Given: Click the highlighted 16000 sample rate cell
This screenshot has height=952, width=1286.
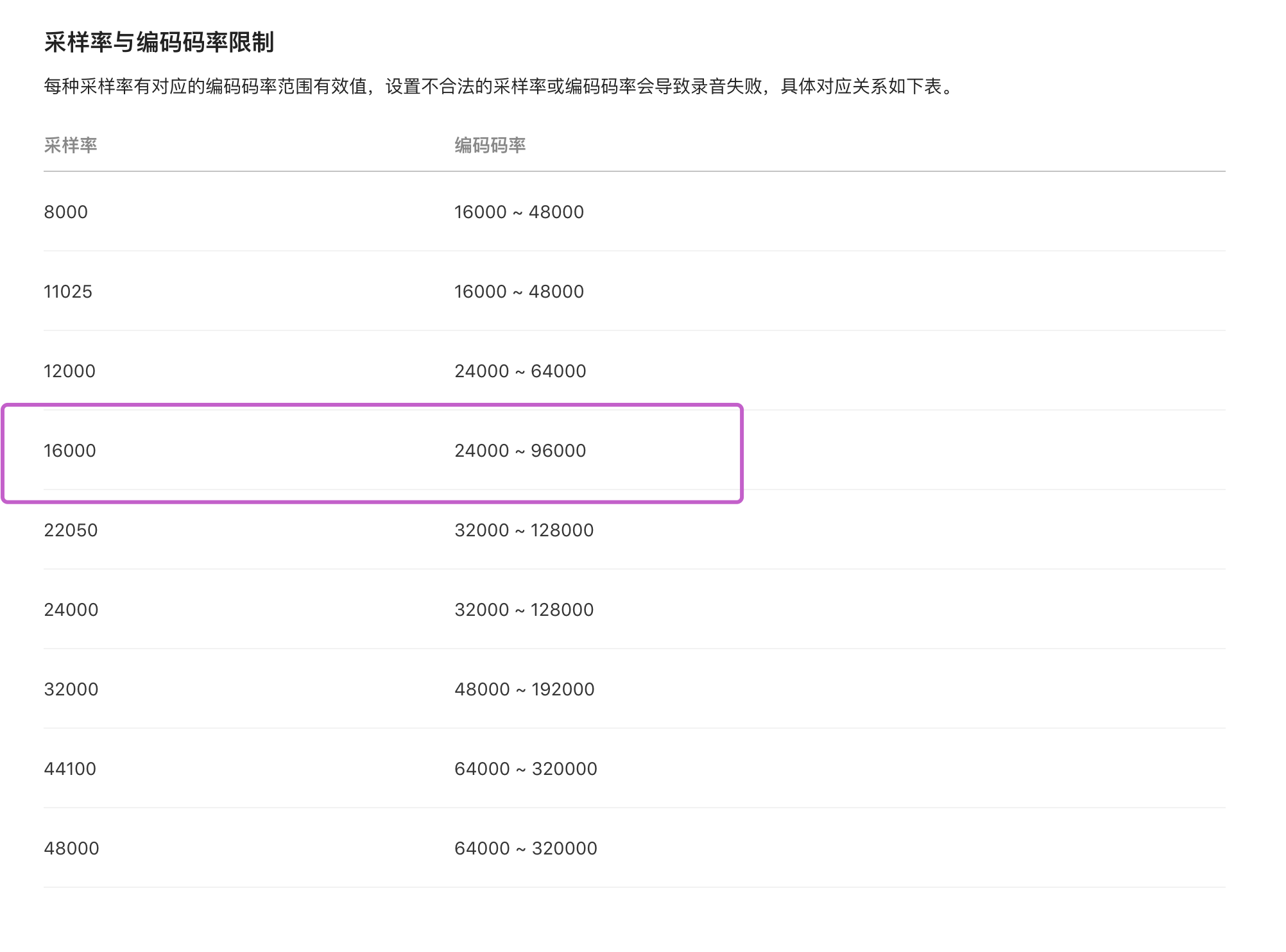Looking at the screenshot, I should [69, 451].
